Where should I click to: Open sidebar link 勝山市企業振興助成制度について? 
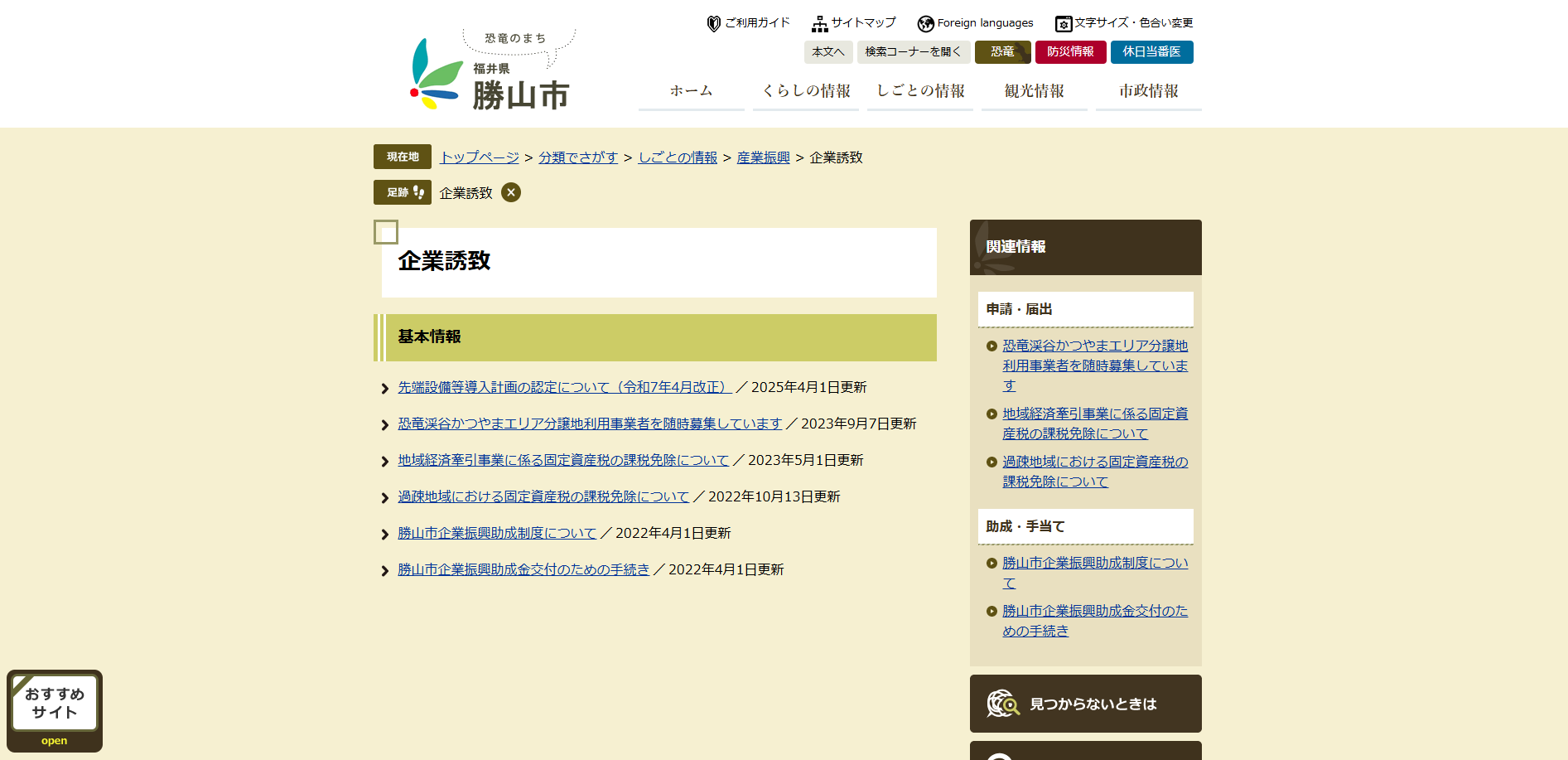[1095, 573]
